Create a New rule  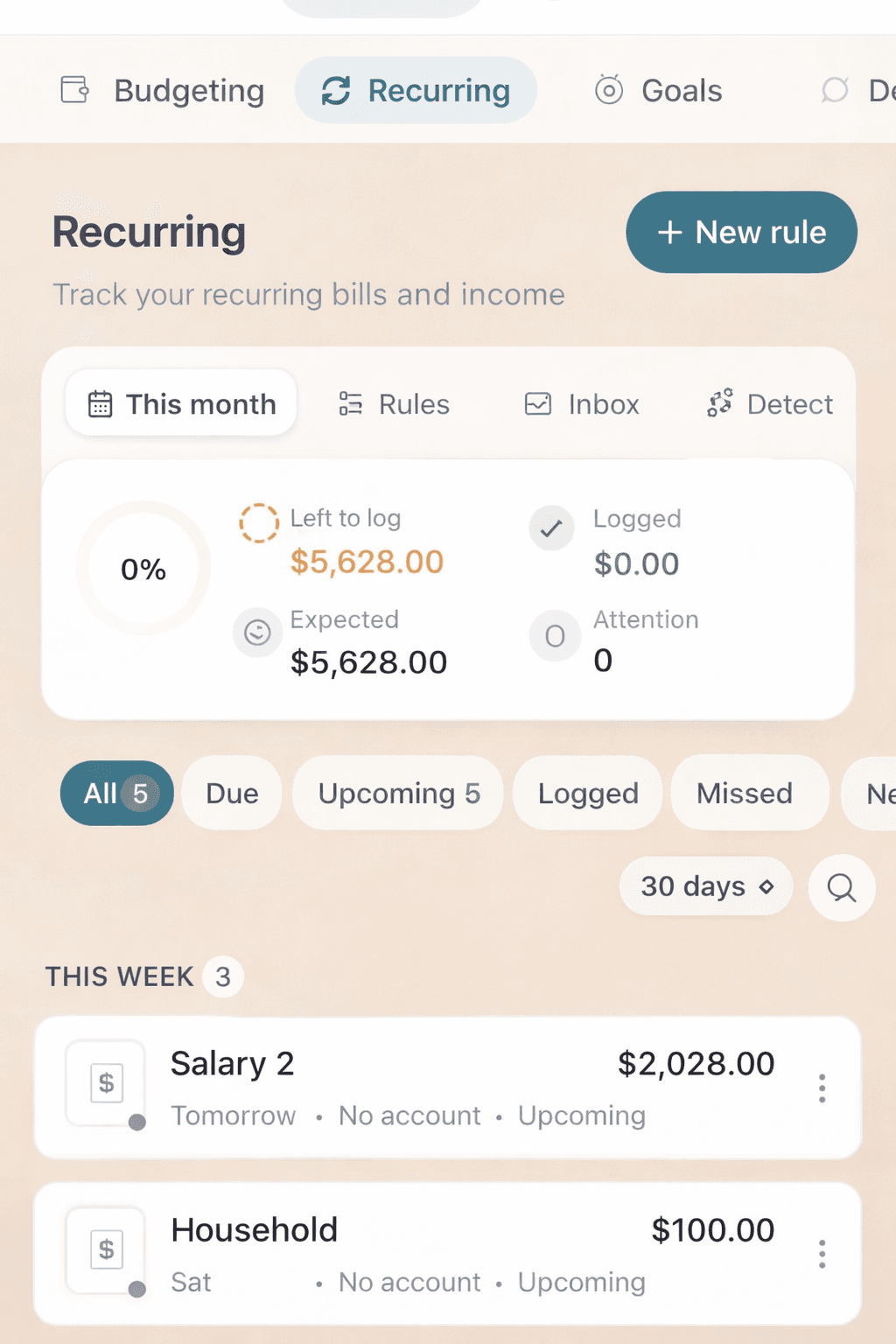[x=740, y=232]
